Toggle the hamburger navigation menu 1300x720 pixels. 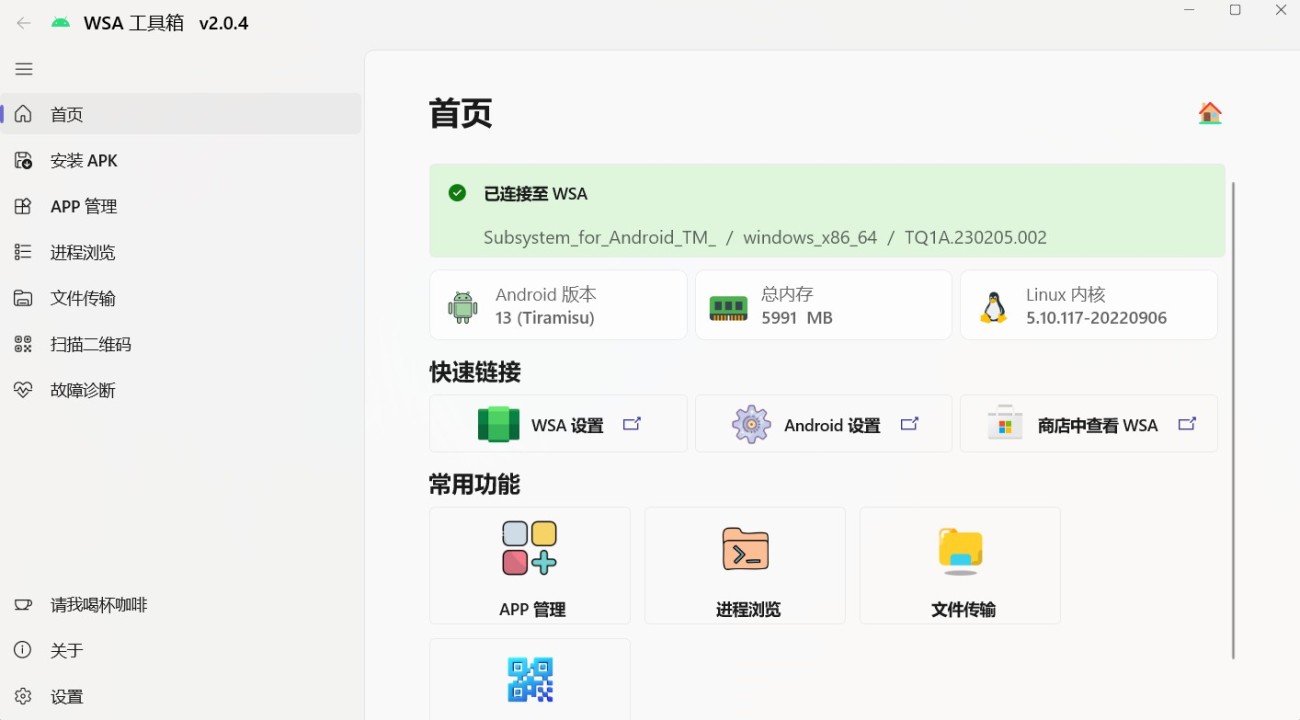[x=24, y=69]
